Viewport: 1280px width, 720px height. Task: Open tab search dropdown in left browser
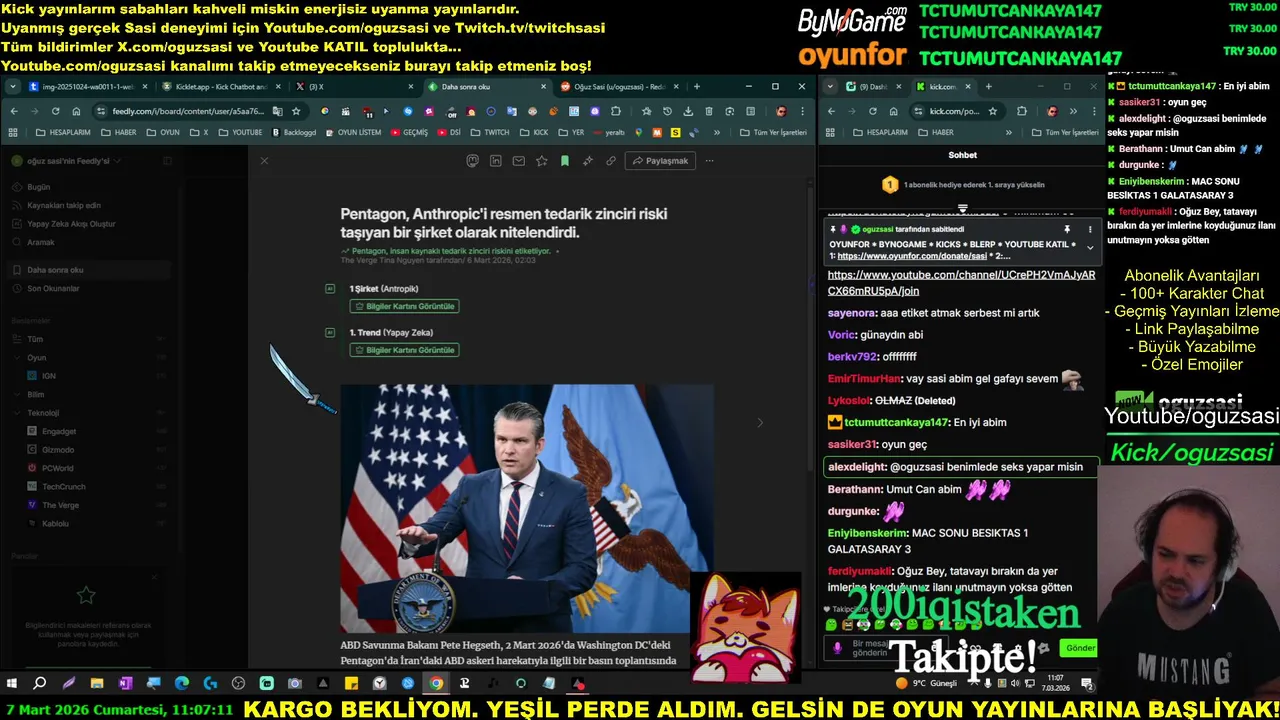[12, 87]
